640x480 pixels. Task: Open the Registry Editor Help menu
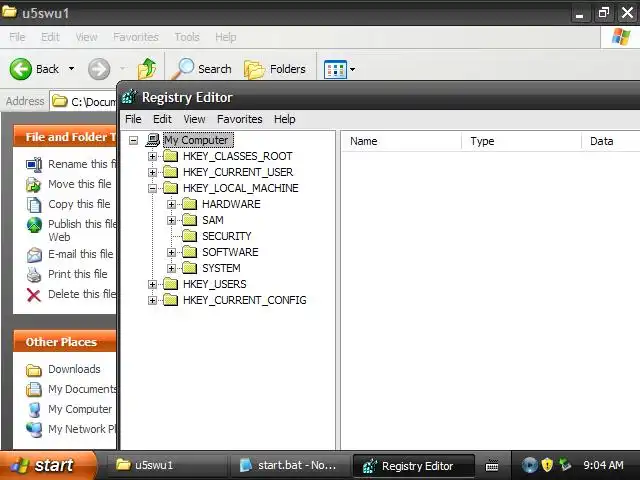[284, 119]
